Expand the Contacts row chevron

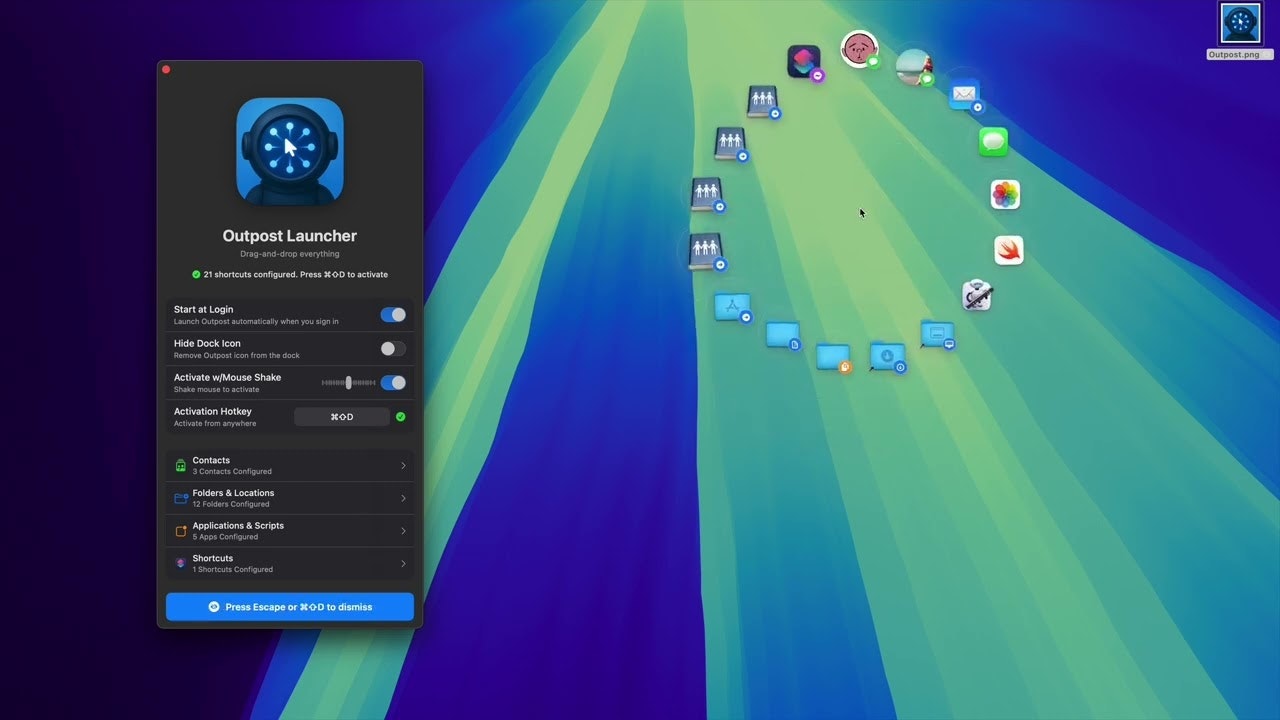[404, 466]
